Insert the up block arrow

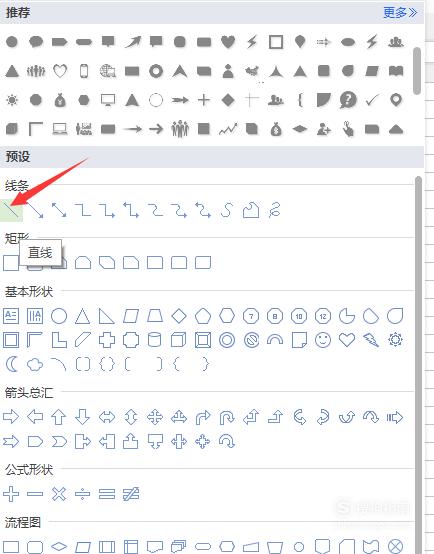(x=59, y=417)
